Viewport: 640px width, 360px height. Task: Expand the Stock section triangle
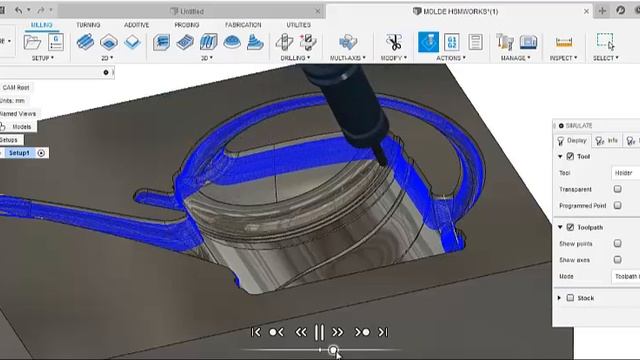coord(560,298)
